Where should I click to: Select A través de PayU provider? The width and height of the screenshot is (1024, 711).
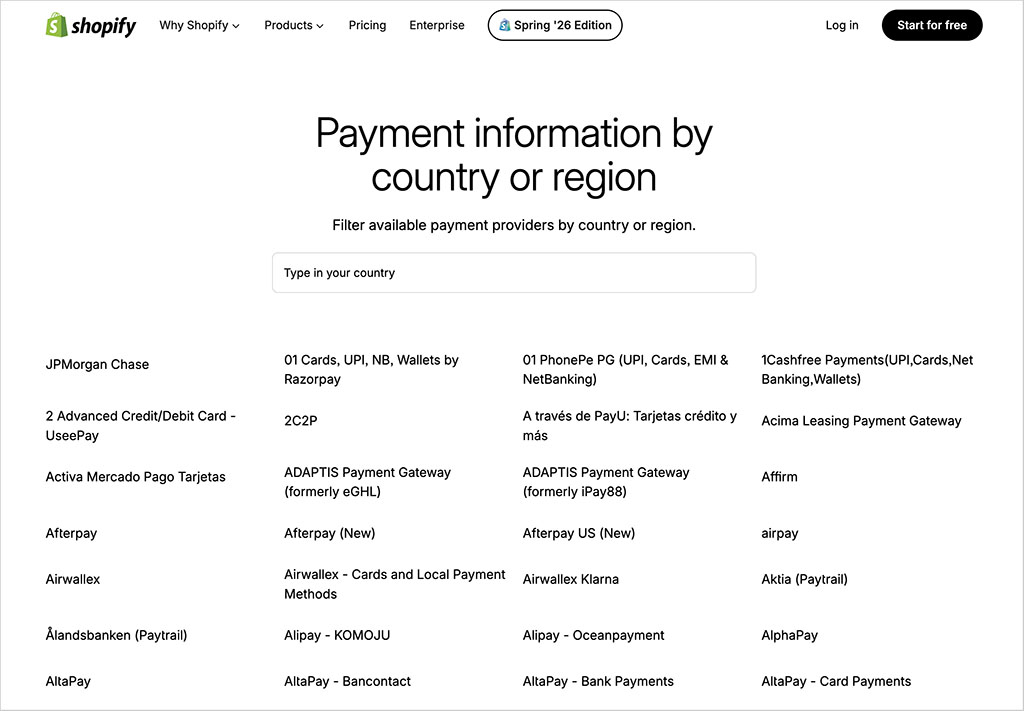(x=630, y=426)
